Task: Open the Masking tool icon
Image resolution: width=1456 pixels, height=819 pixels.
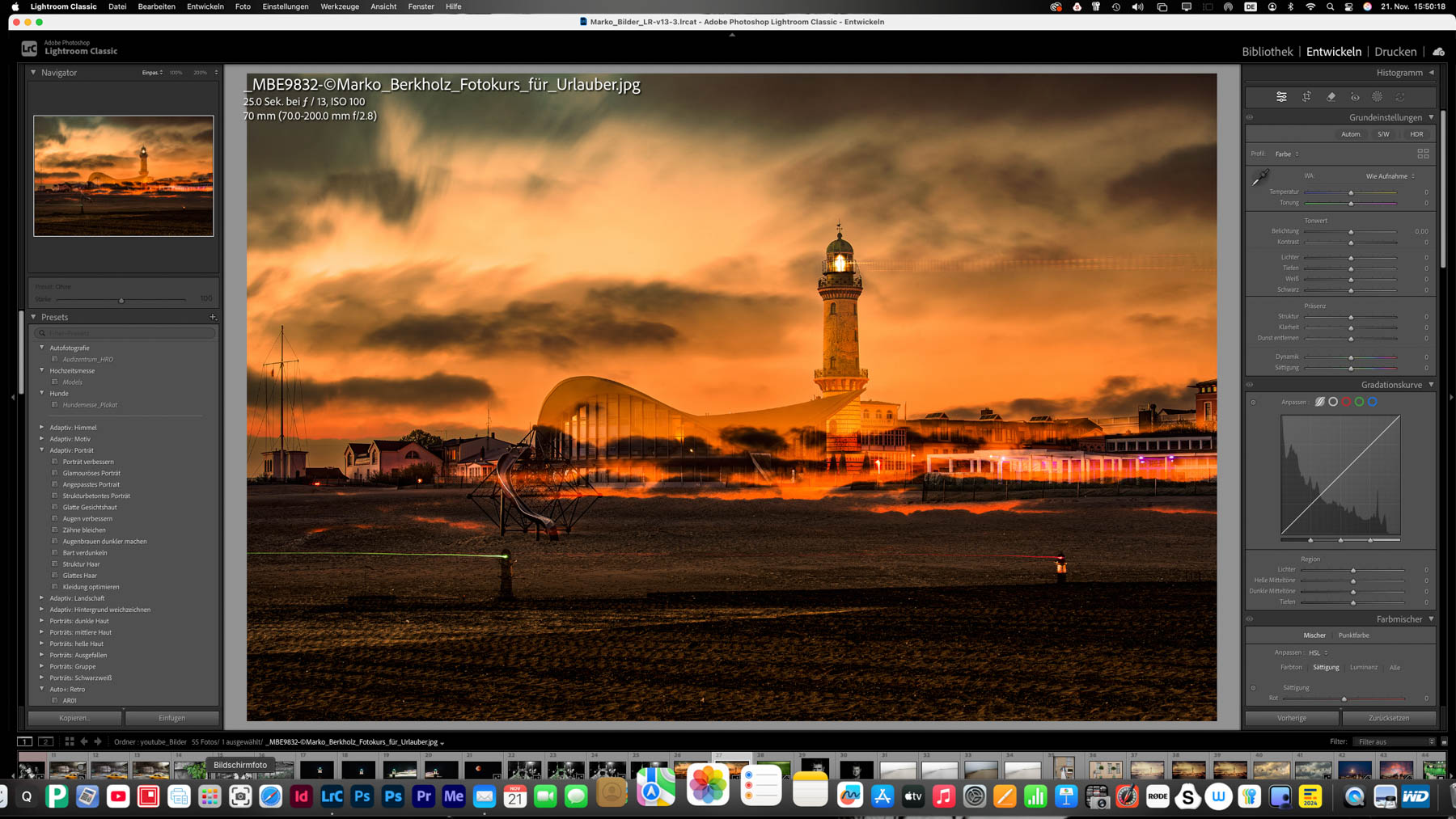Action: [1378, 97]
